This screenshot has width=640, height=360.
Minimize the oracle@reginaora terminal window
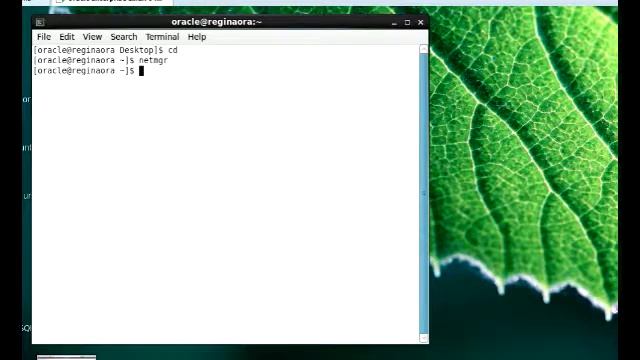tap(394, 22)
